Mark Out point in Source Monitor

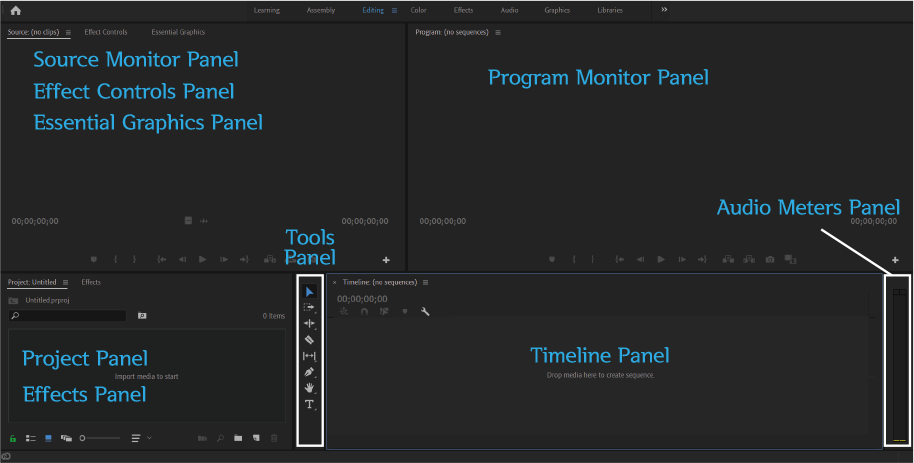tap(135, 259)
